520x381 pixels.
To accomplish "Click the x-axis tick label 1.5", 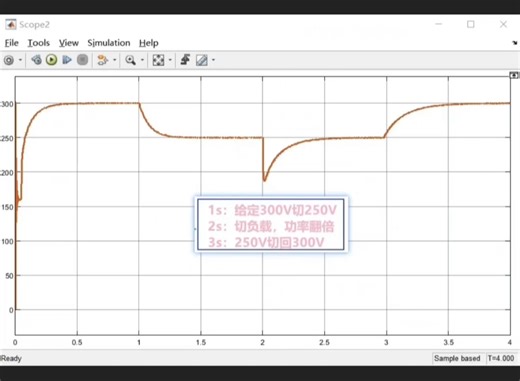I will tap(201, 342).
